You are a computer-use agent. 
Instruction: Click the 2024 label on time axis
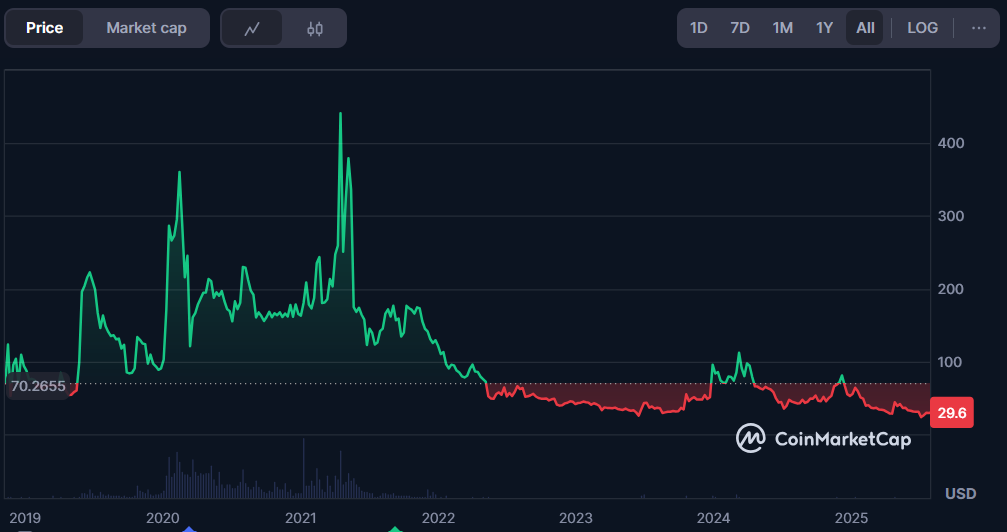(714, 518)
